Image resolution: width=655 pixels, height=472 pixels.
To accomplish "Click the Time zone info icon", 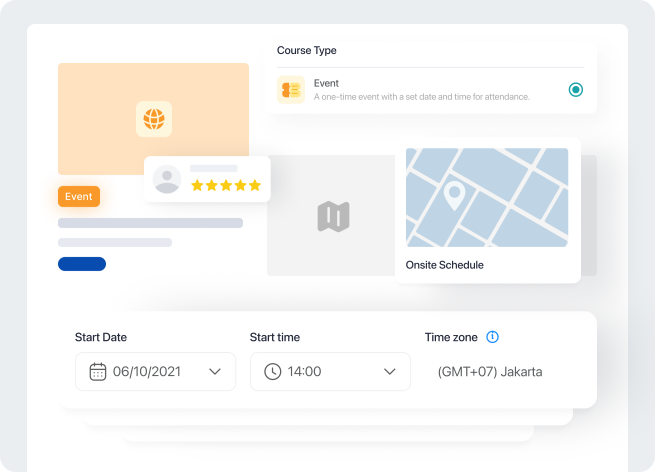I will 492,337.
